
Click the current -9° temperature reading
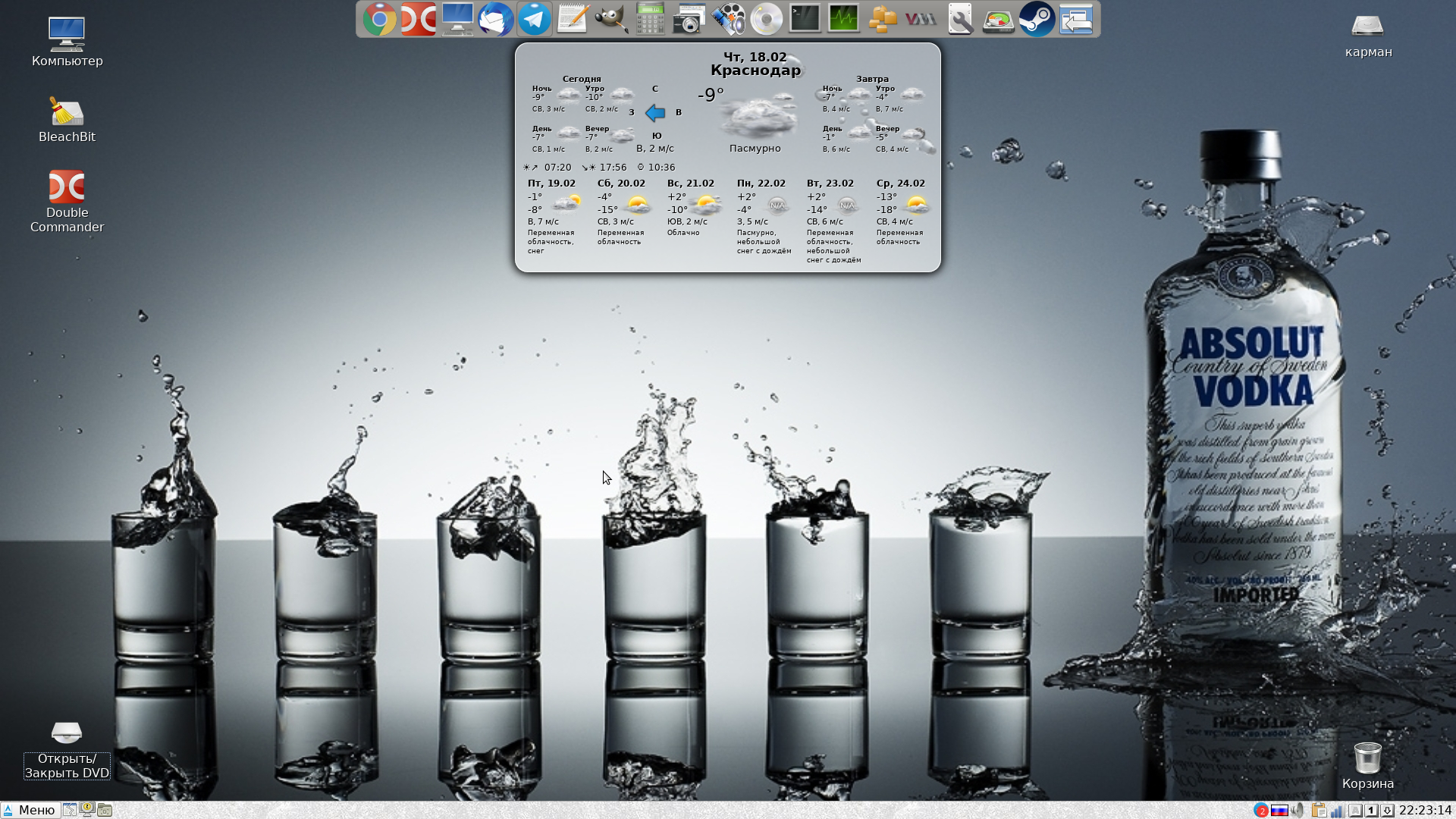tap(711, 95)
